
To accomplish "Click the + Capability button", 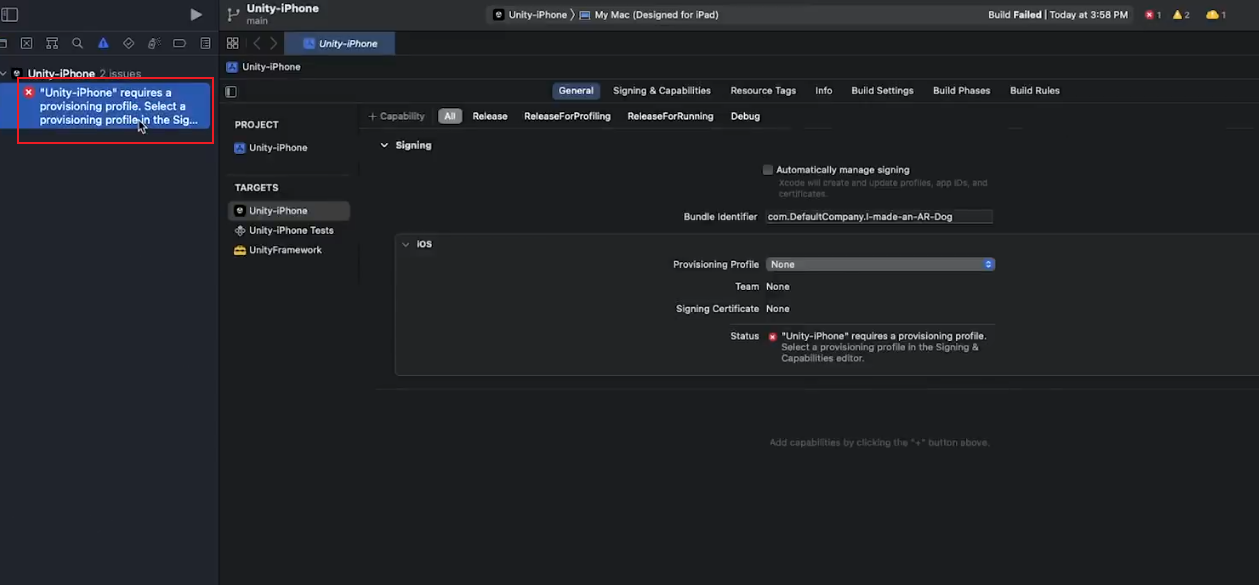I will click(x=397, y=116).
